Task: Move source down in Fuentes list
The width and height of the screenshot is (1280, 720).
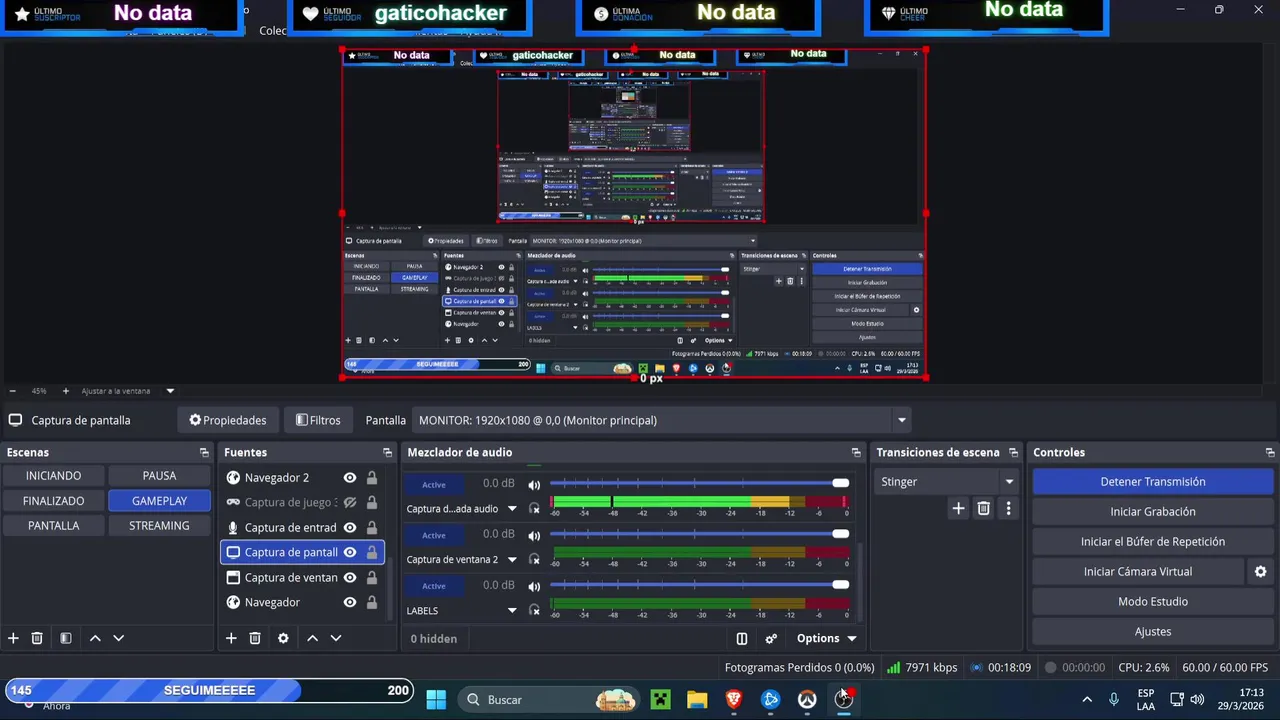Action: (x=336, y=638)
